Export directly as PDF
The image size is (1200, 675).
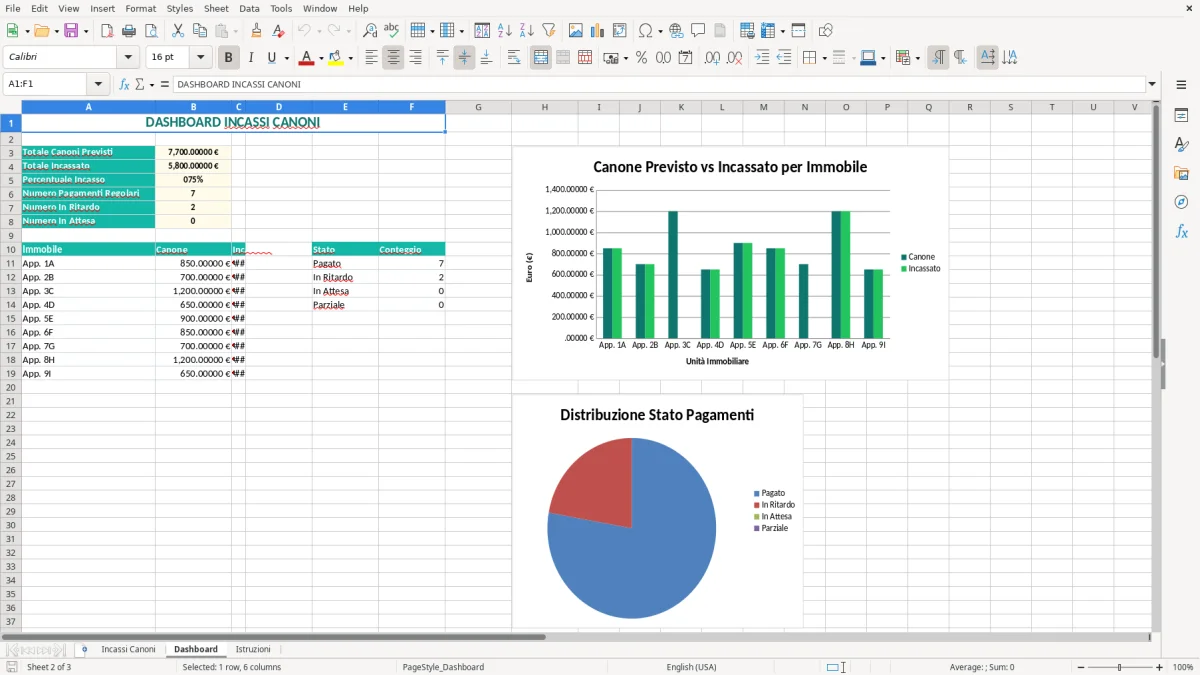(x=107, y=31)
